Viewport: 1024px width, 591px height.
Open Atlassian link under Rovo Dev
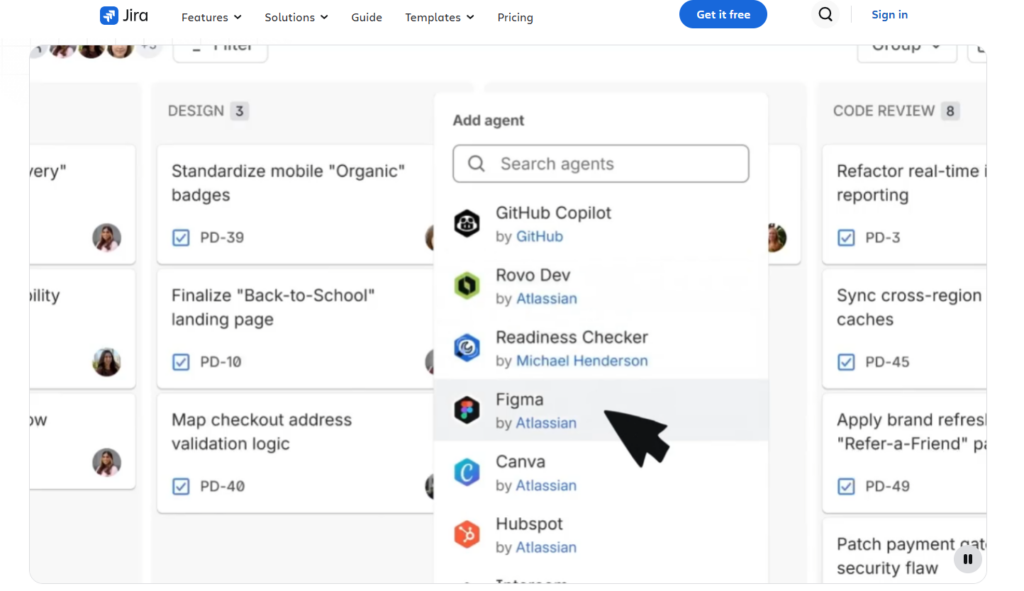[547, 298]
